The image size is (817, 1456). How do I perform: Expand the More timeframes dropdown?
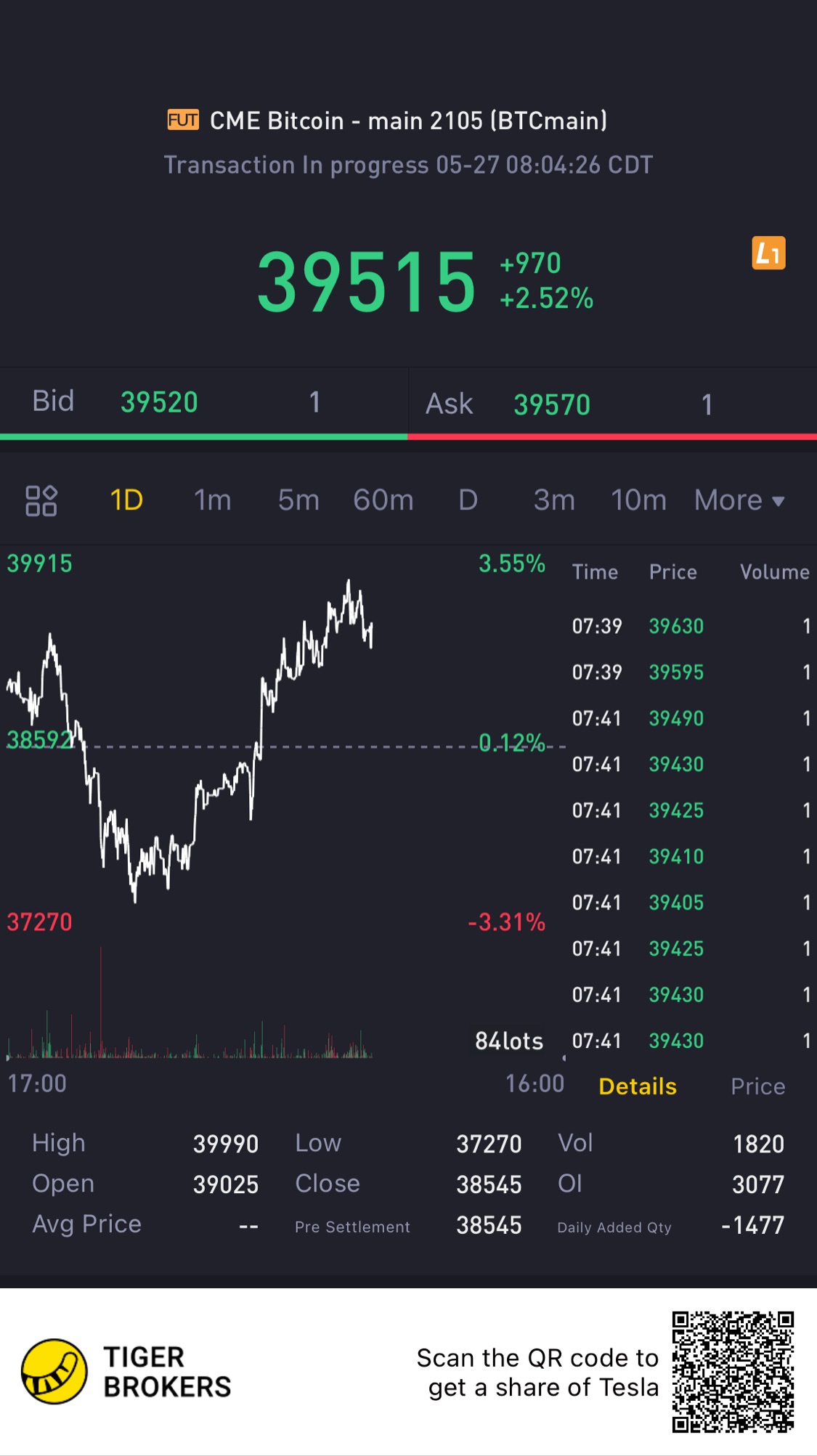tap(739, 500)
